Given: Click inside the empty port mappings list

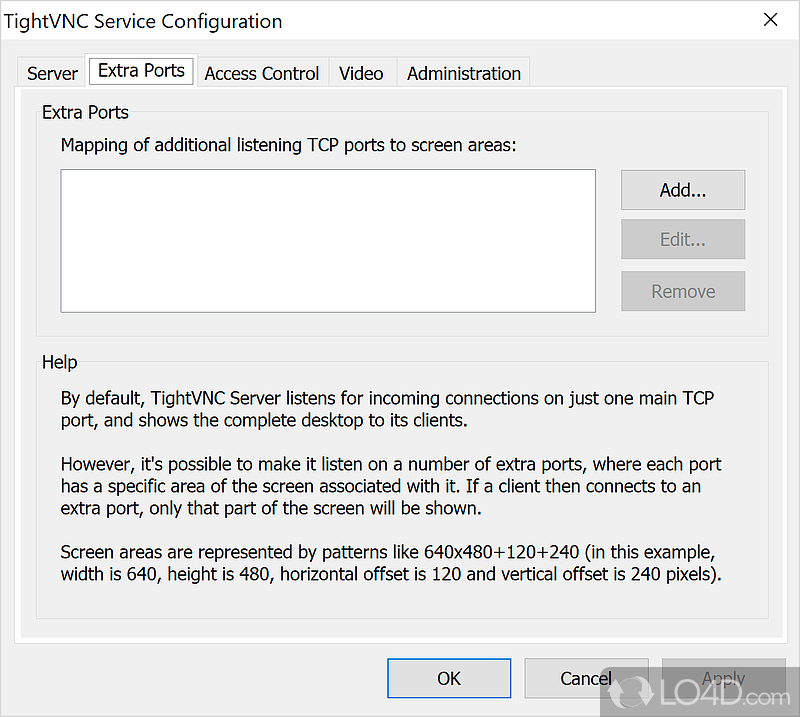Looking at the screenshot, I should 328,241.
